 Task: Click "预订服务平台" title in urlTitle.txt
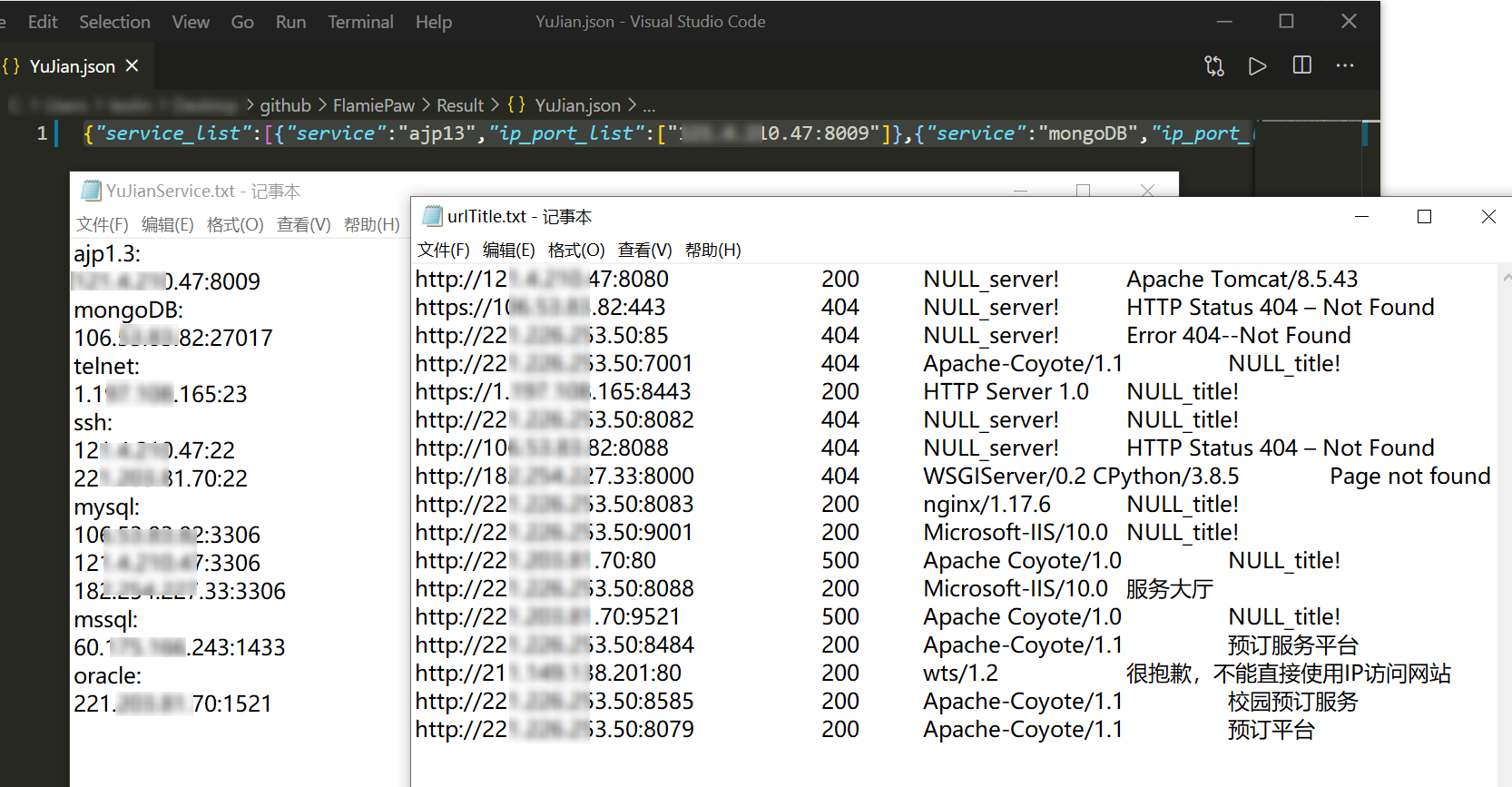pos(1292,644)
